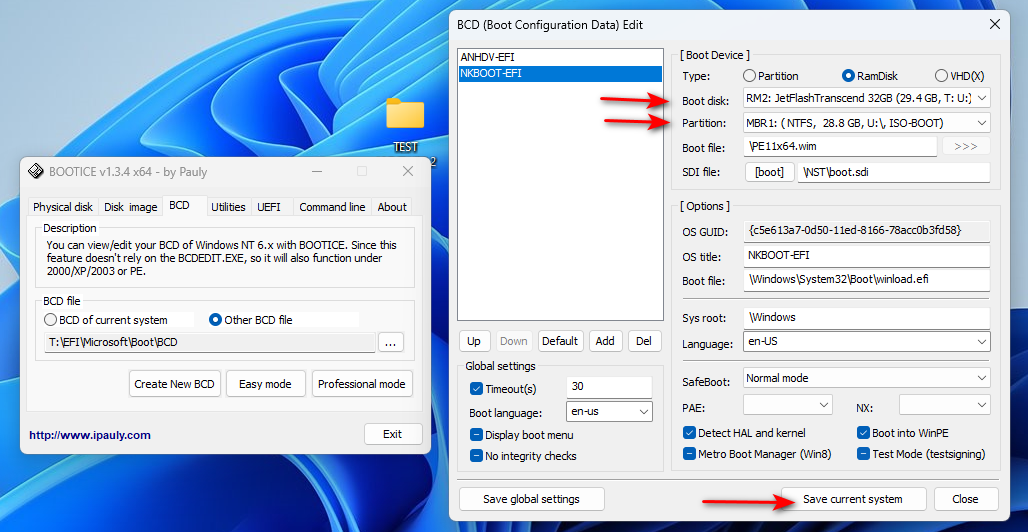Toggle Display boot menu checkbox
The width and height of the screenshot is (1028, 532).
[x=477, y=435]
